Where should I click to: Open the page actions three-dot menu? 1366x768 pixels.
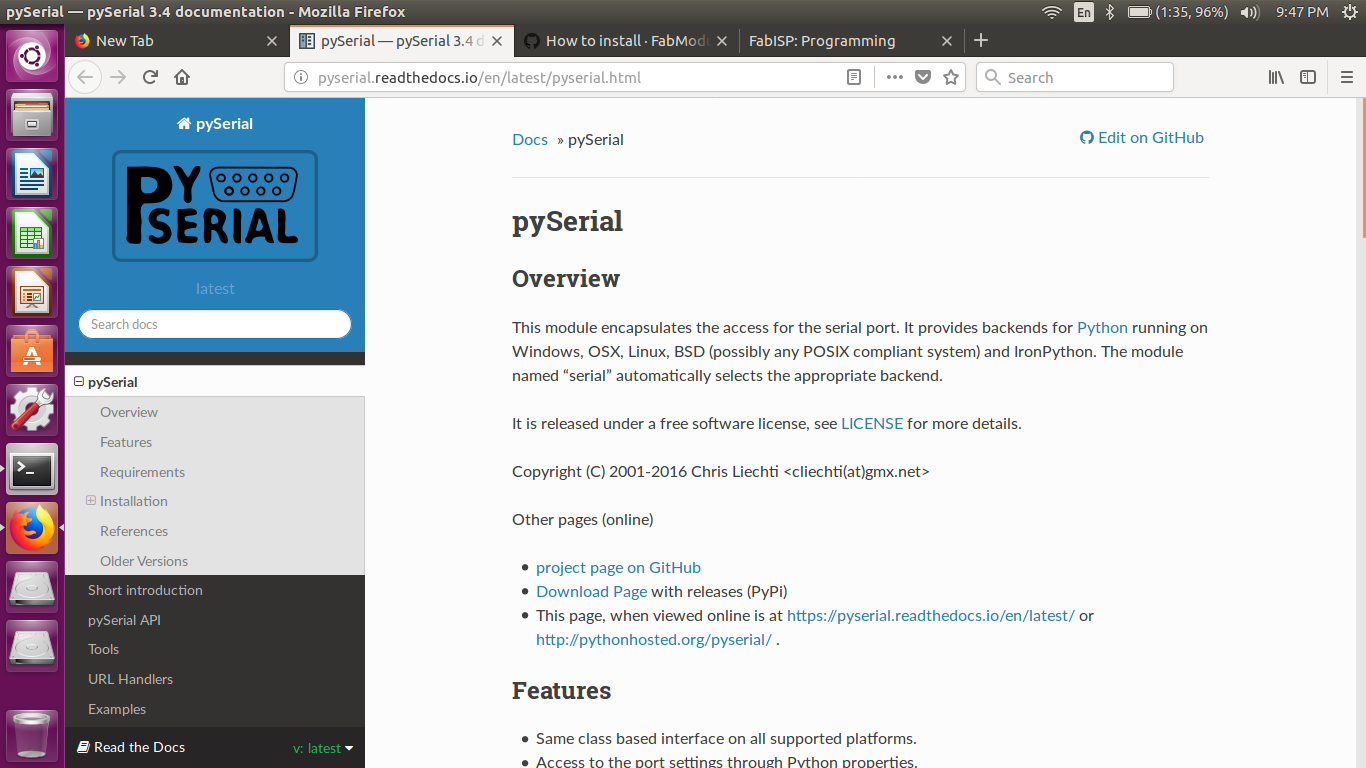pyautogui.click(x=894, y=77)
